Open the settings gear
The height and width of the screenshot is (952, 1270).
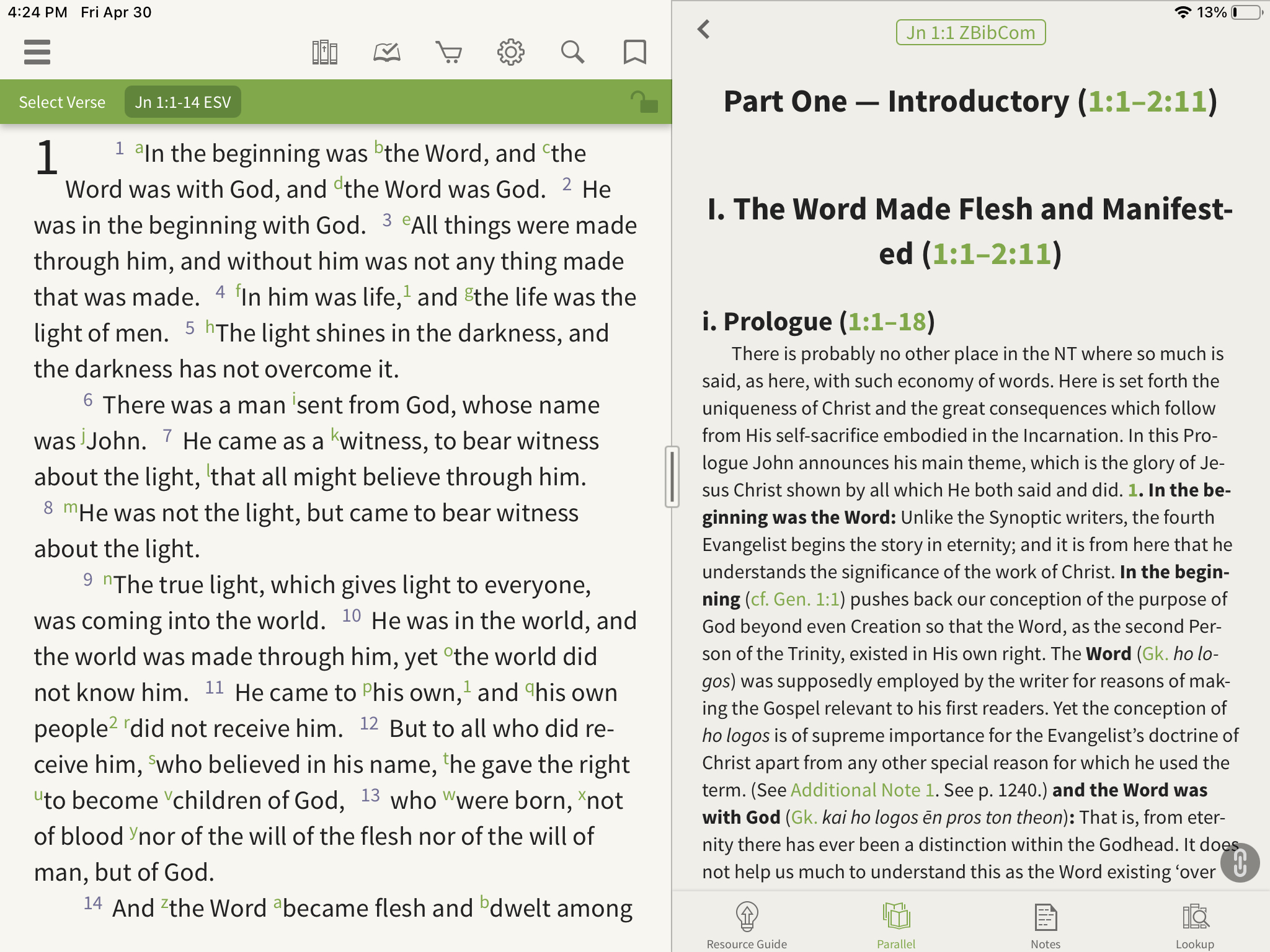pyautogui.click(x=510, y=52)
